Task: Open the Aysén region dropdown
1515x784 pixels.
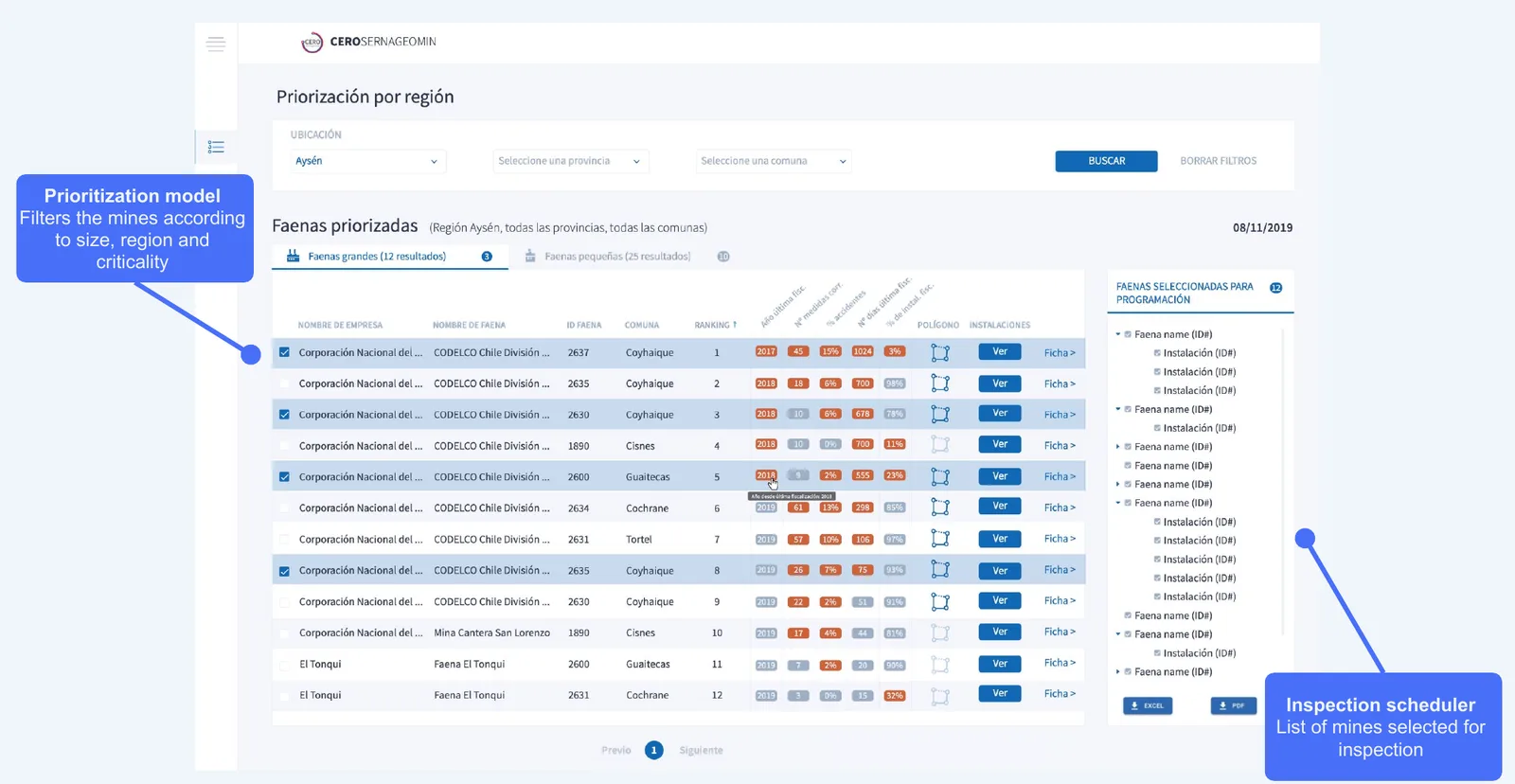Action: point(367,161)
